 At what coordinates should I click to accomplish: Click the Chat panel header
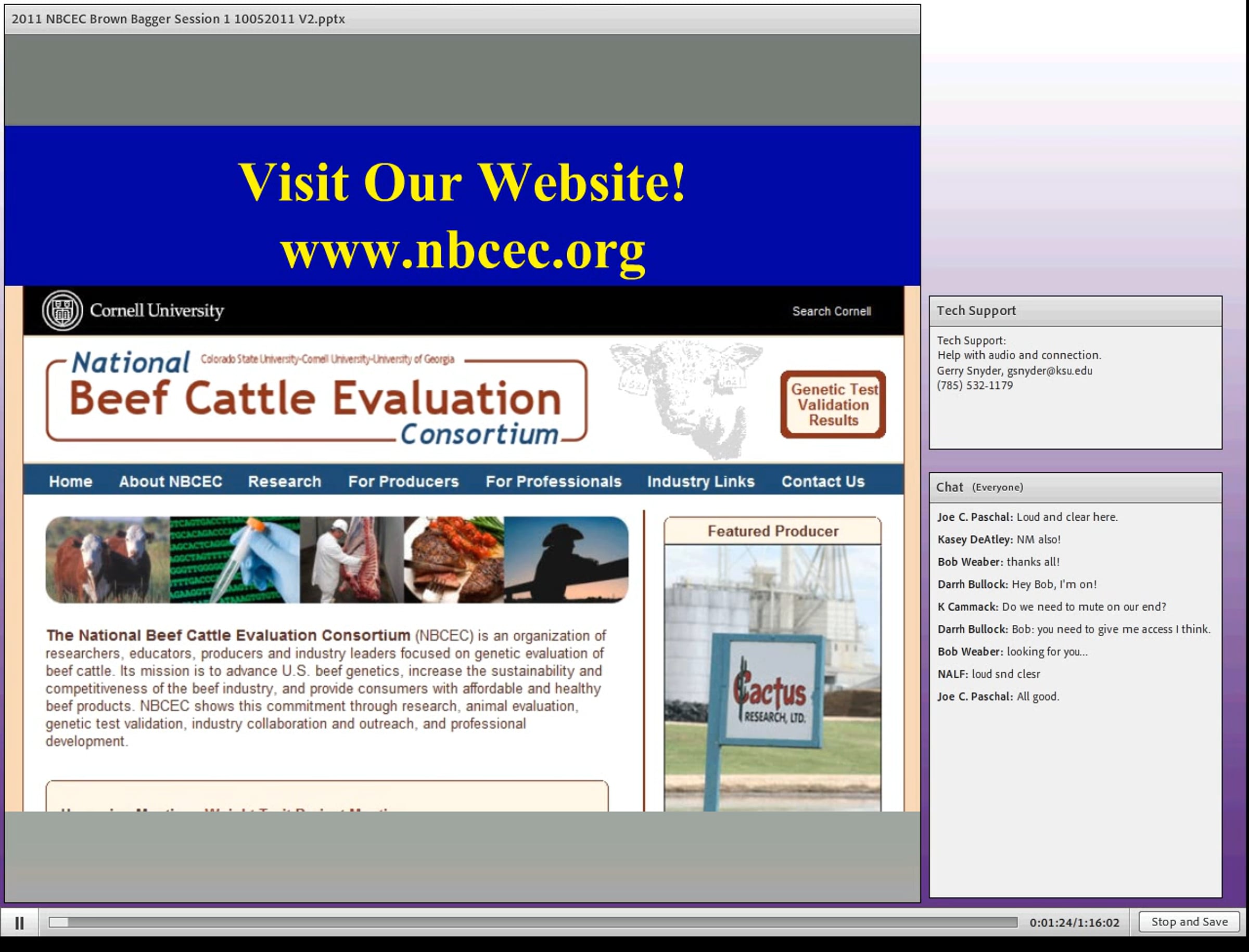(1076, 487)
